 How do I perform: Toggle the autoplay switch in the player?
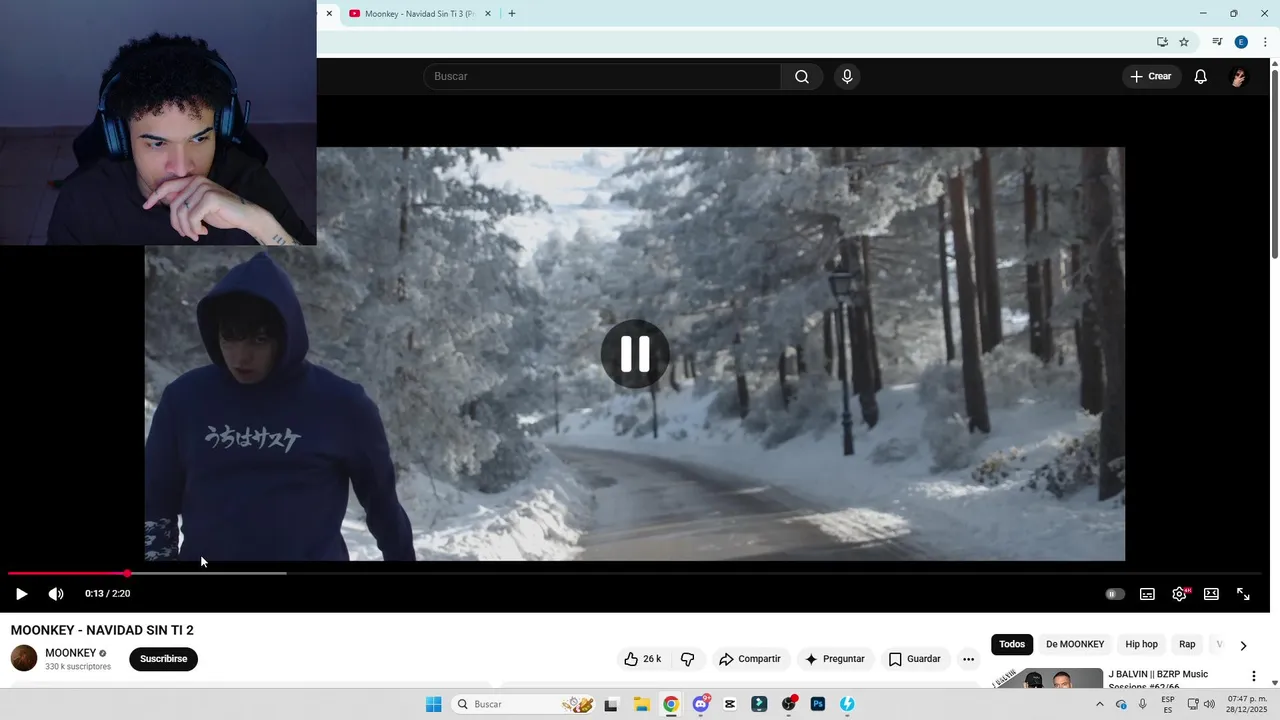pos(1115,594)
